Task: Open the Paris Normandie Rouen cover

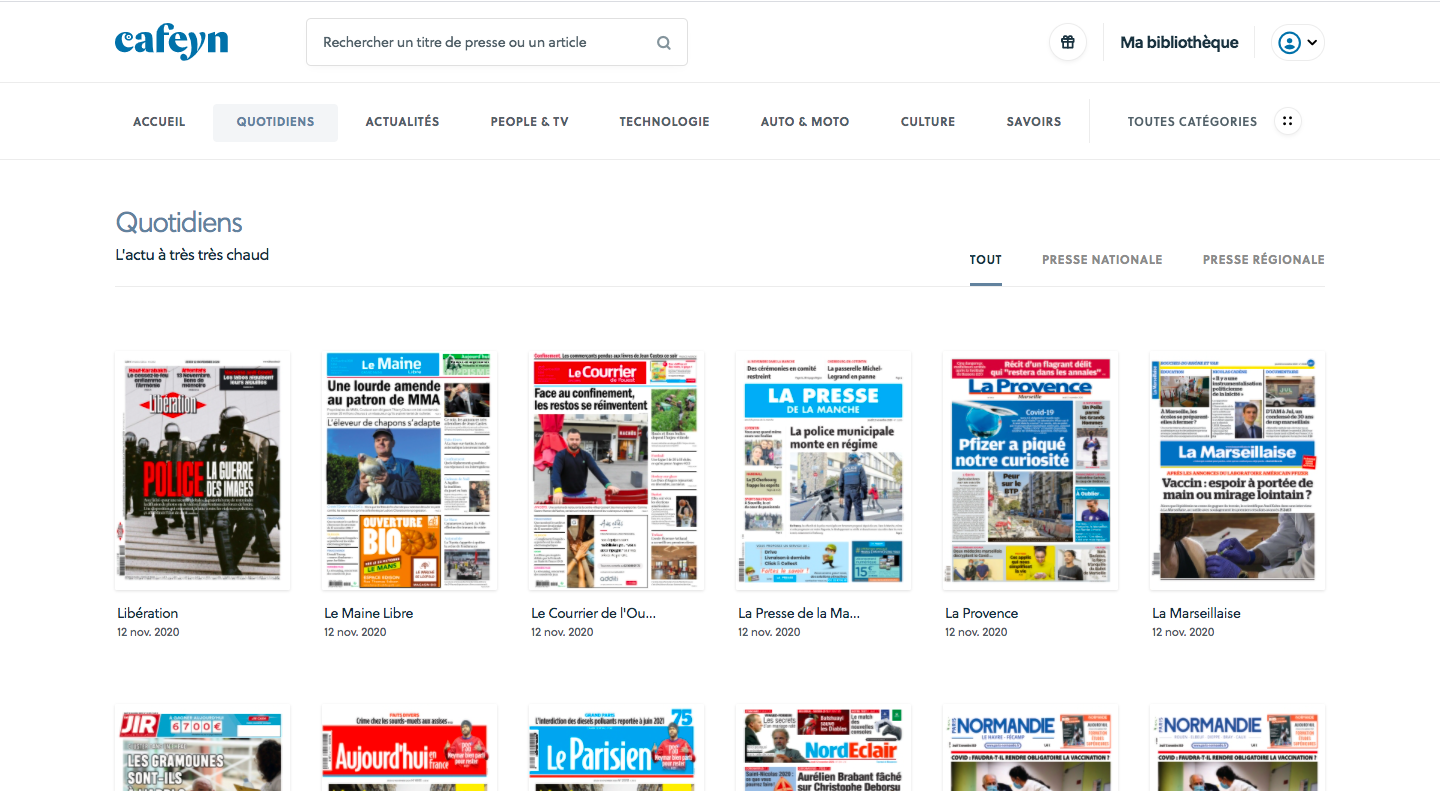Action: (1238, 748)
